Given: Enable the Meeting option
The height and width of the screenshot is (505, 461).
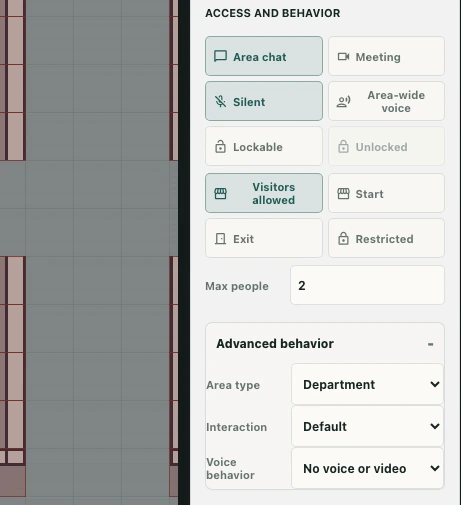Looking at the screenshot, I should tap(386, 56).
